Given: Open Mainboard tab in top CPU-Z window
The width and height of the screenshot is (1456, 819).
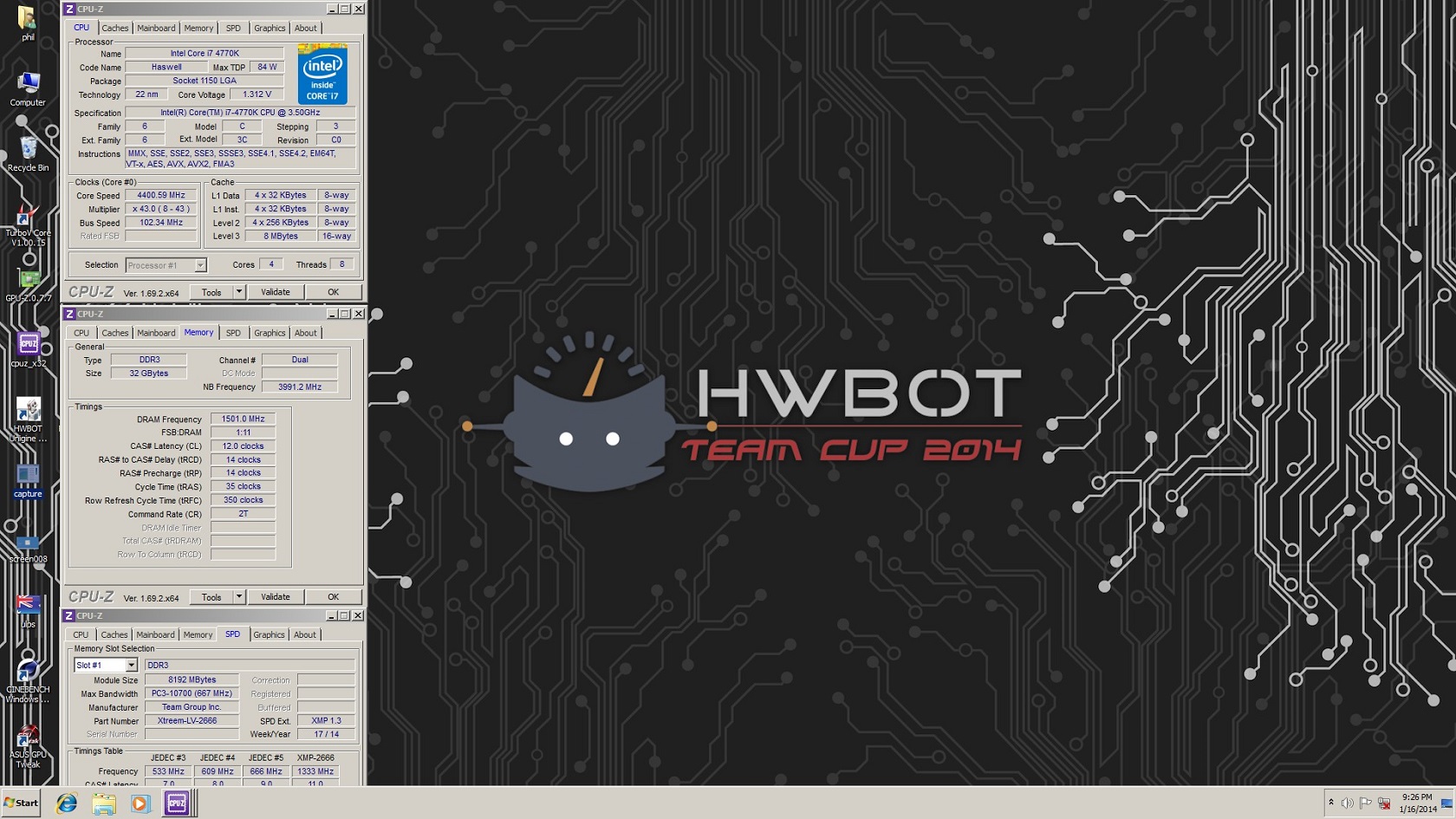Looking at the screenshot, I should [156, 28].
